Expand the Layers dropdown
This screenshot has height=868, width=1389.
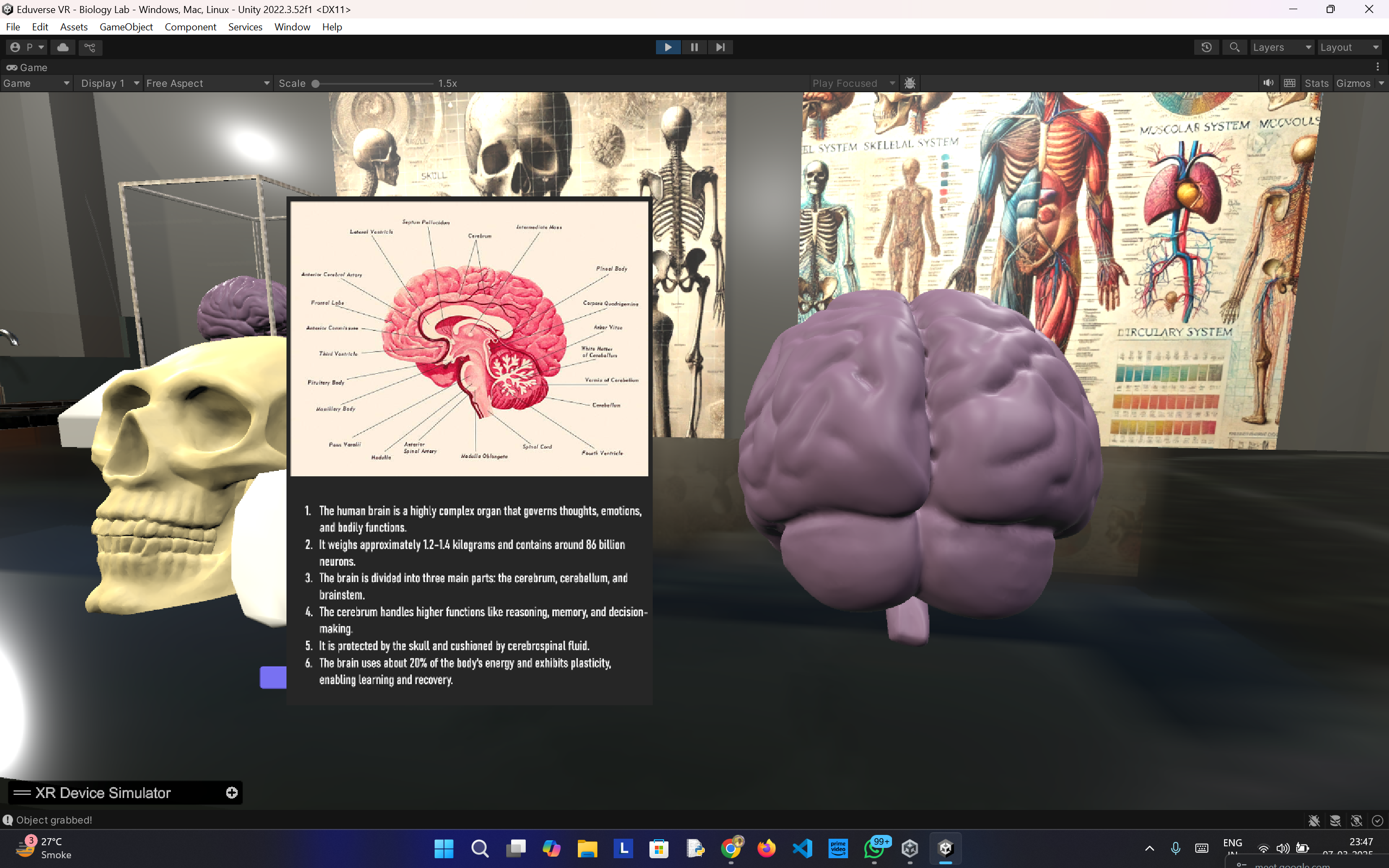pos(1282,47)
